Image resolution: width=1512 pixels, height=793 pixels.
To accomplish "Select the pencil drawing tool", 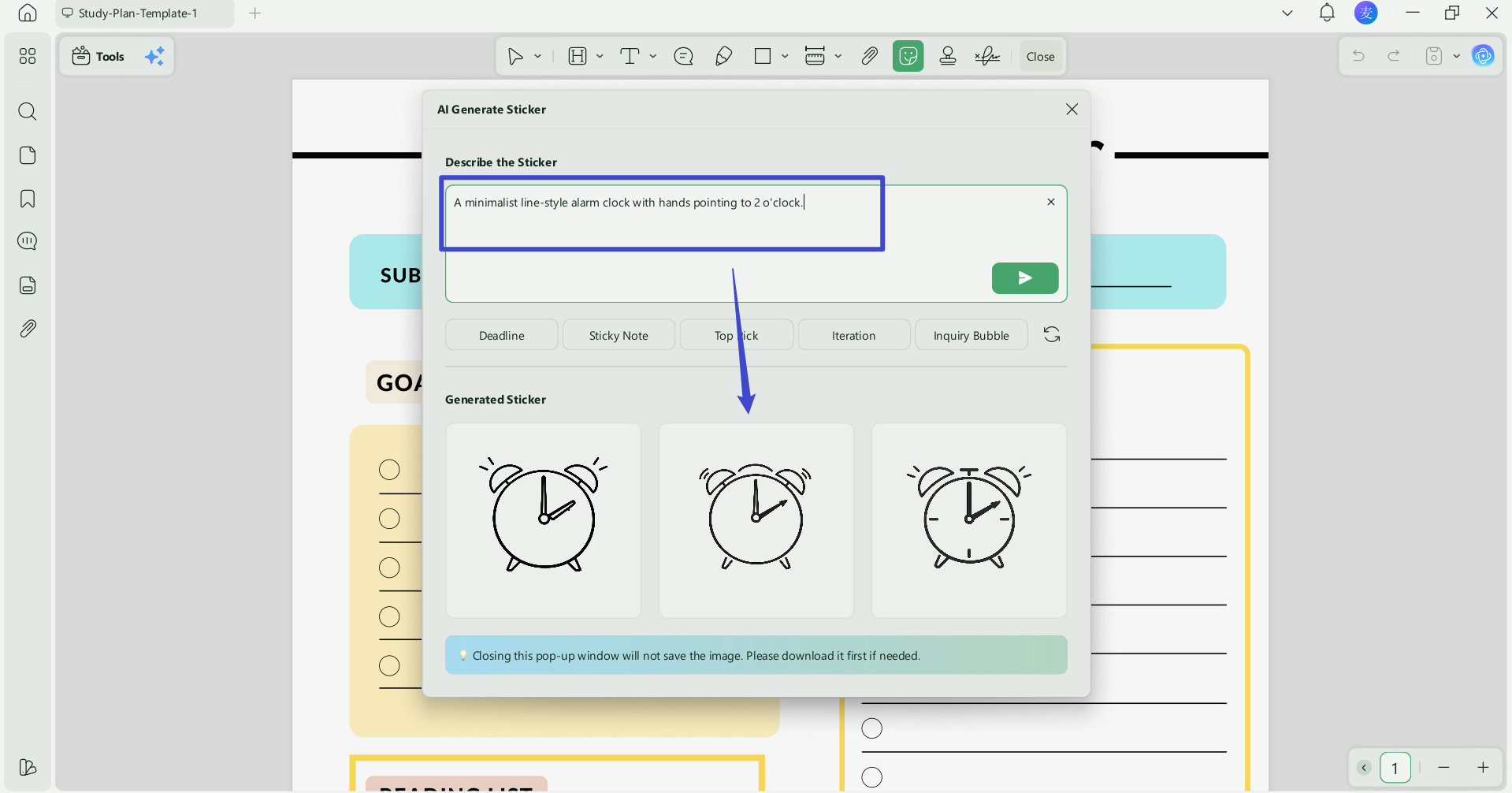I will (x=723, y=56).
